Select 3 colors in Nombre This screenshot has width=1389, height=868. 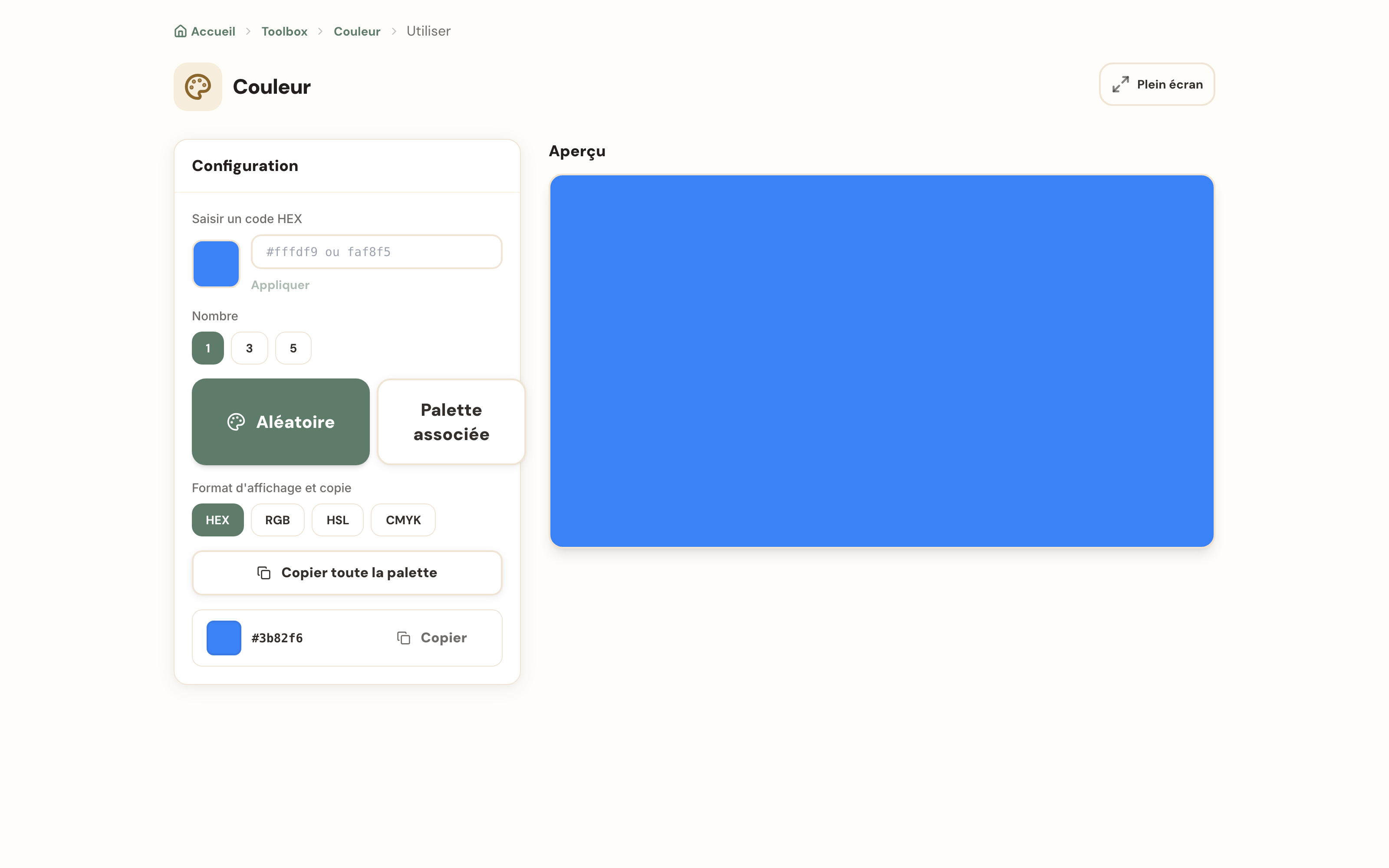click(x=249, y=348)
